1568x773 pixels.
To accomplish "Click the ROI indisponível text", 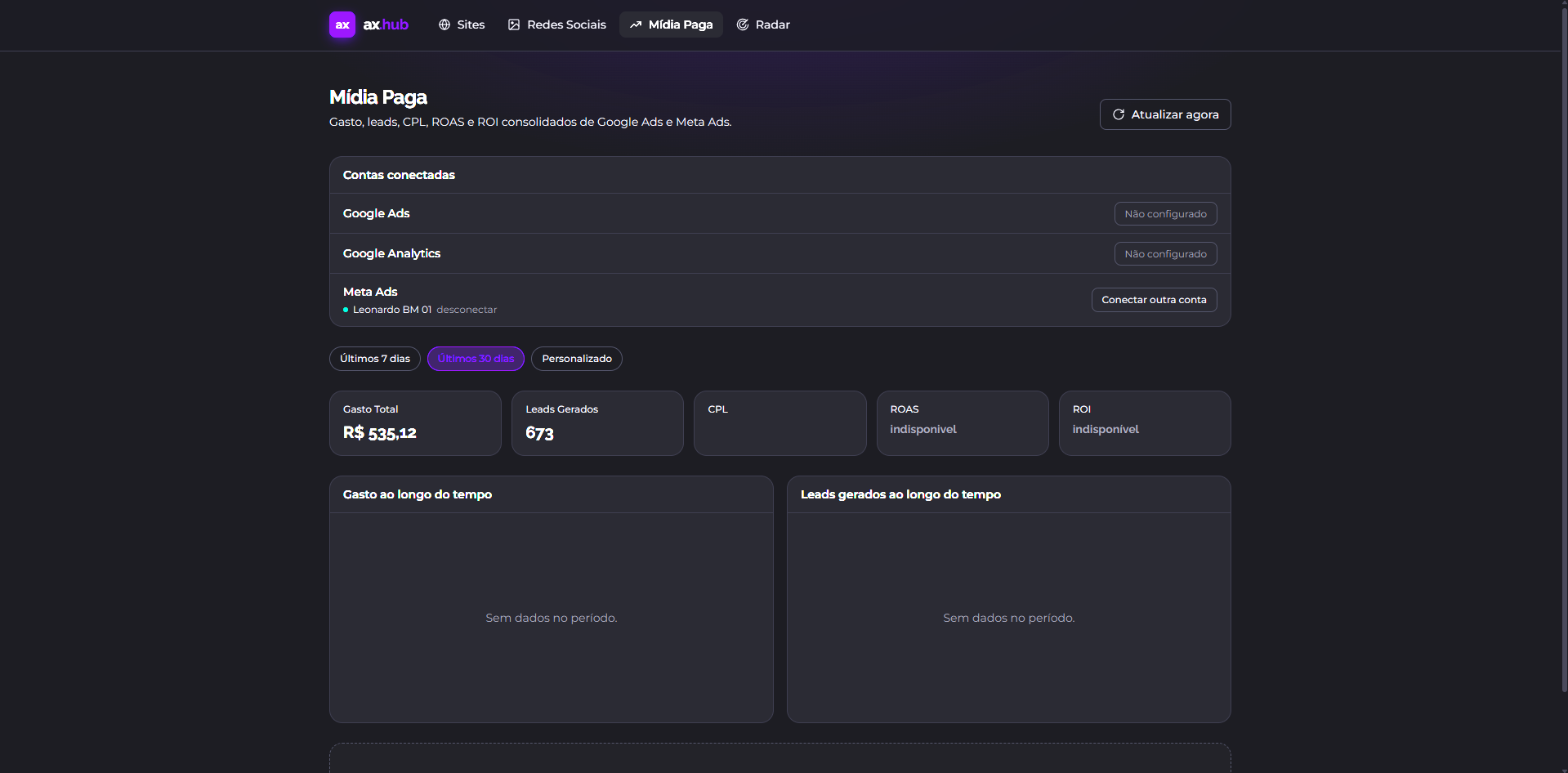I will point(1106,429).
